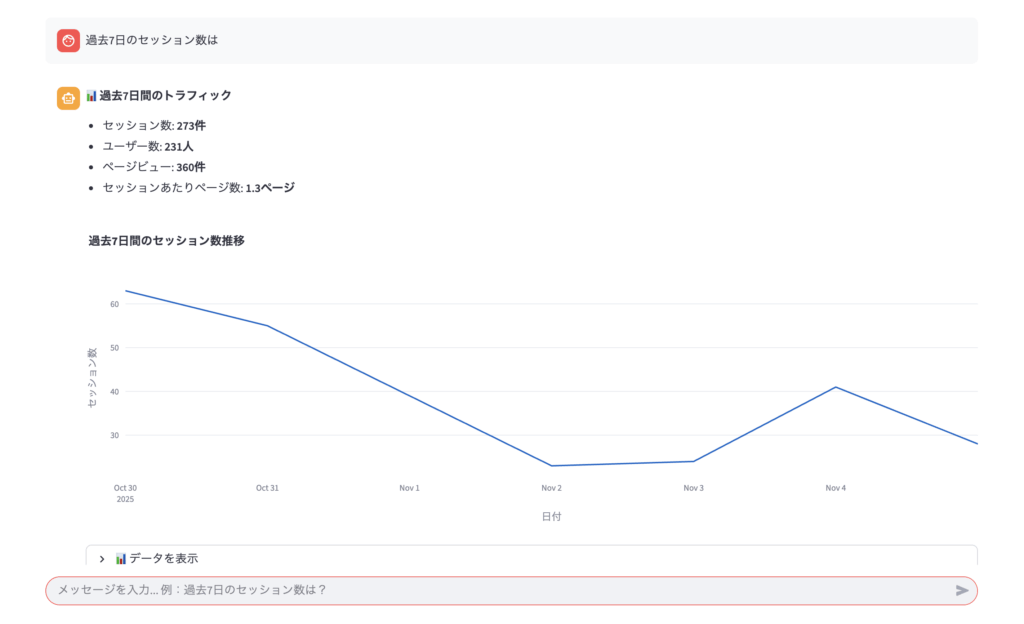Select the セッションあたりページ数 bullet

(x=198, y=188)
